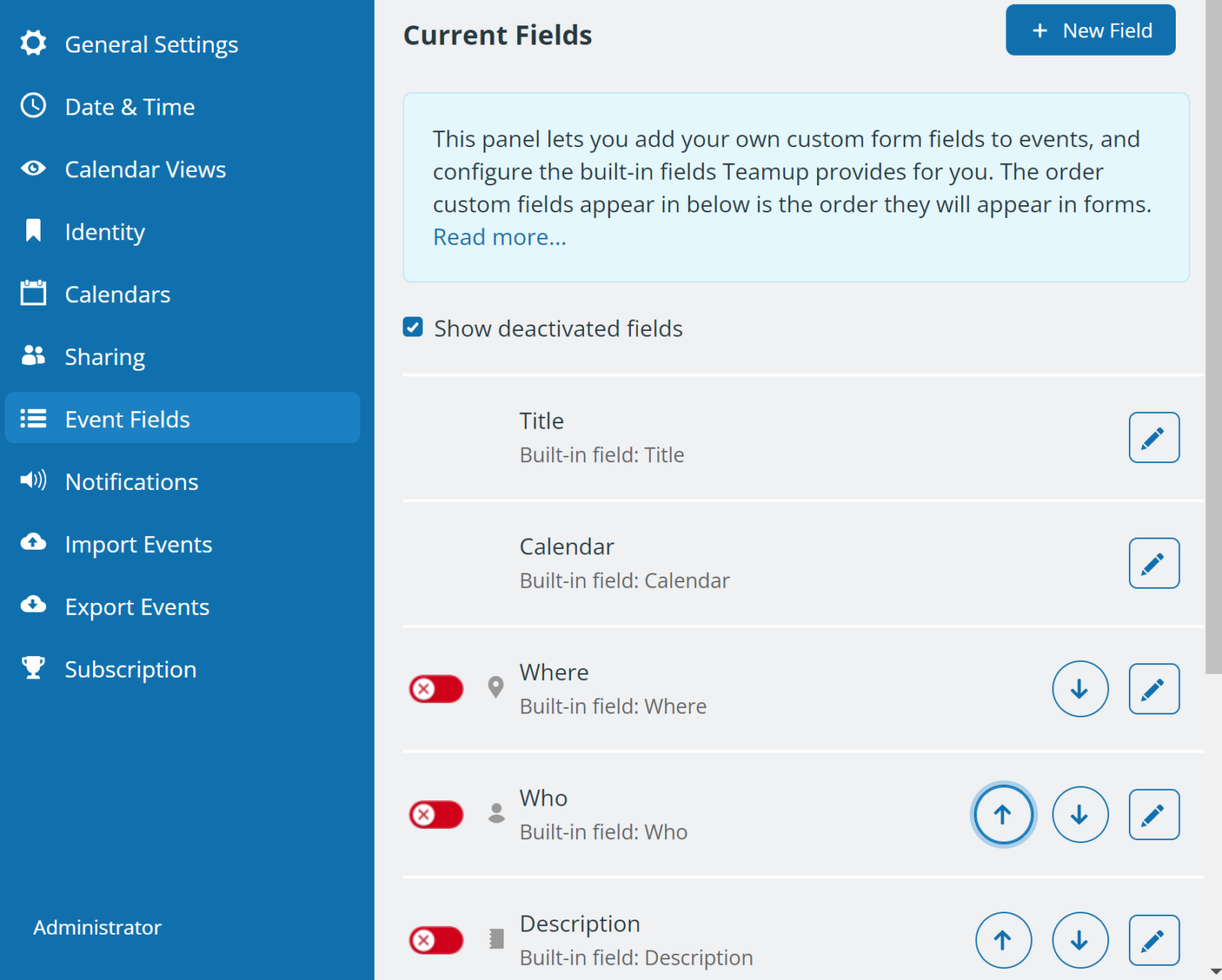Activate the Description field toggle

coord(436,940)
